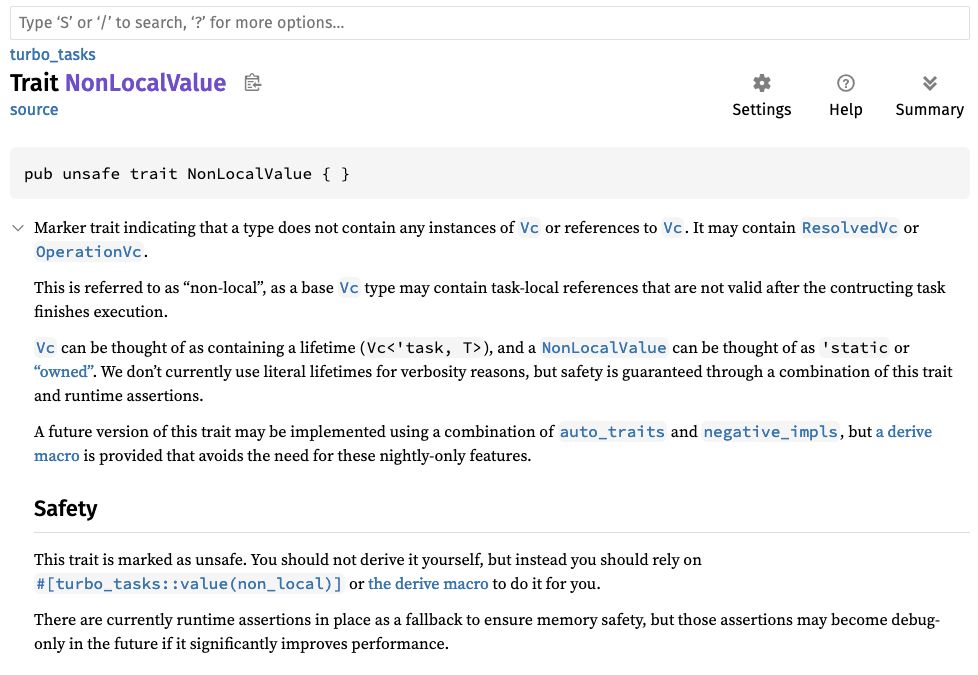This screenshot has height=675, width=978.
Task: Focus the search input field
Action: 489,22
